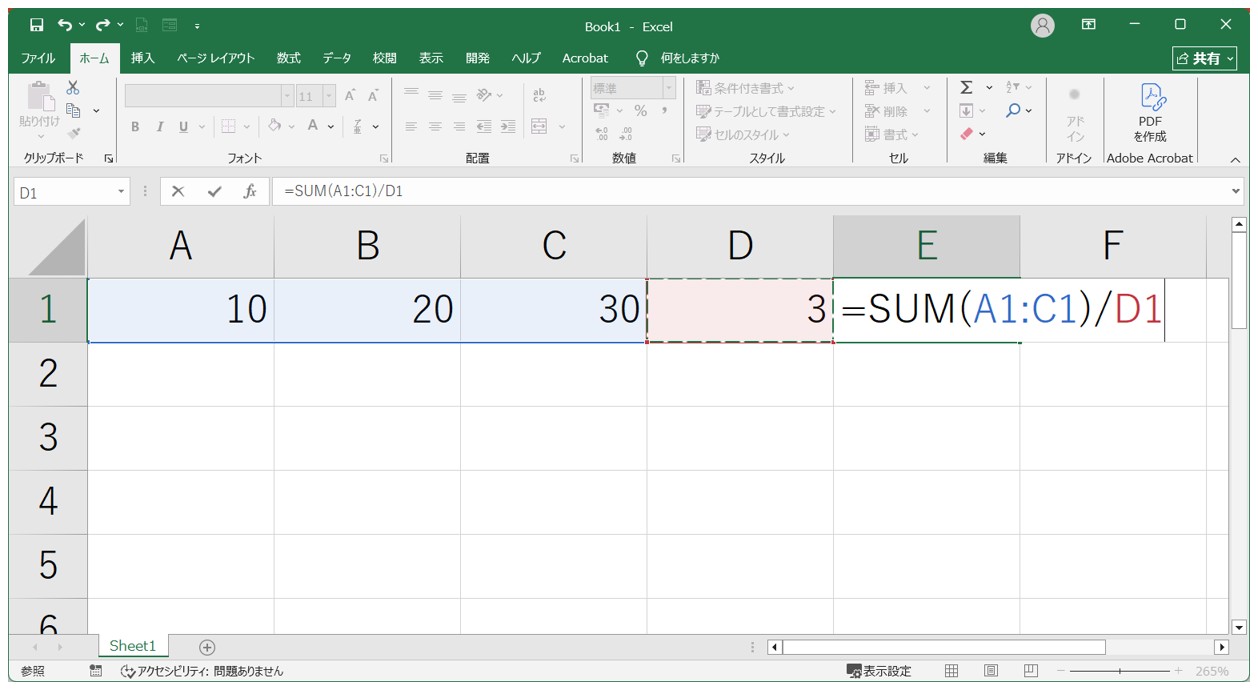This screenshot has height=689, width=1258.
Task: Click the Insert Function fx icon
Action: [250, 191]
